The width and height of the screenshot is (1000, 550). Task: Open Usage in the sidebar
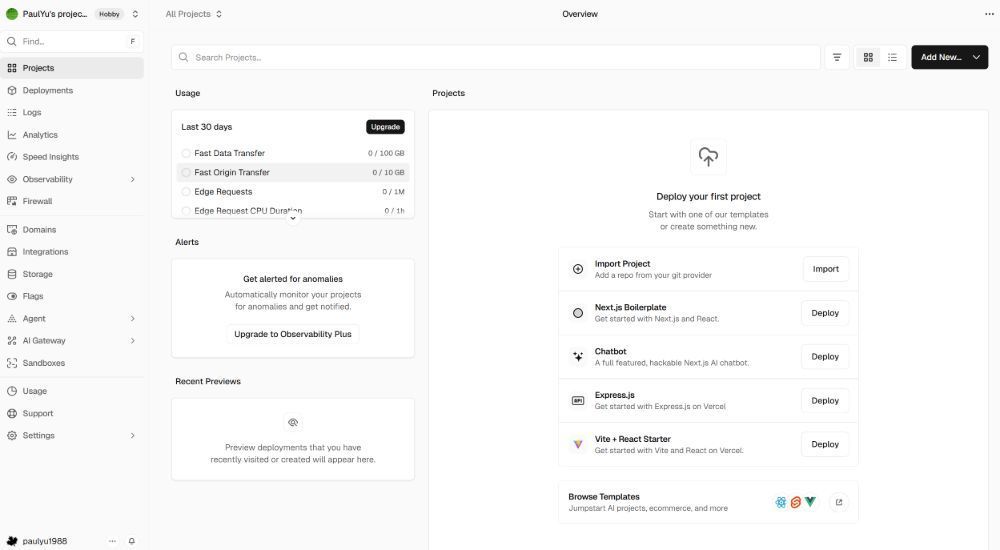(72, 391)
